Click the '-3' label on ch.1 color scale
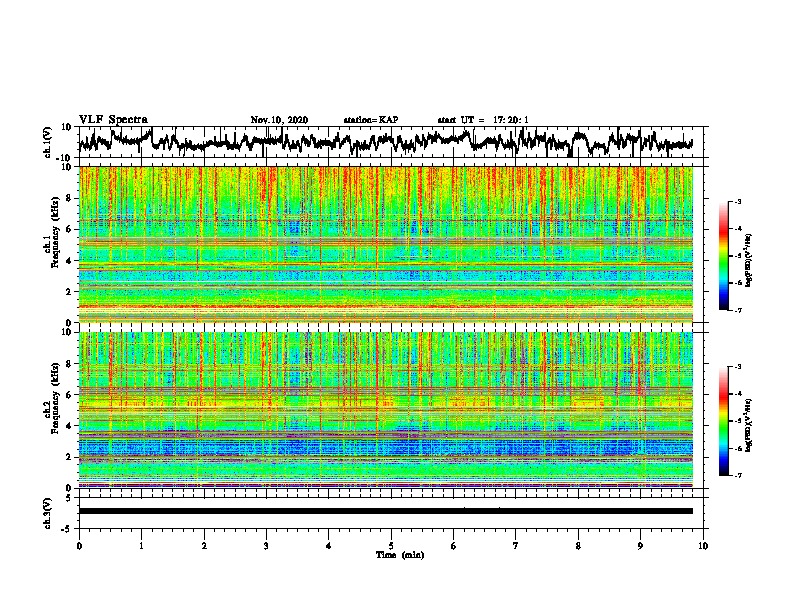The height and width of the screenshot is (612, 792). click(x=737, y=202)
